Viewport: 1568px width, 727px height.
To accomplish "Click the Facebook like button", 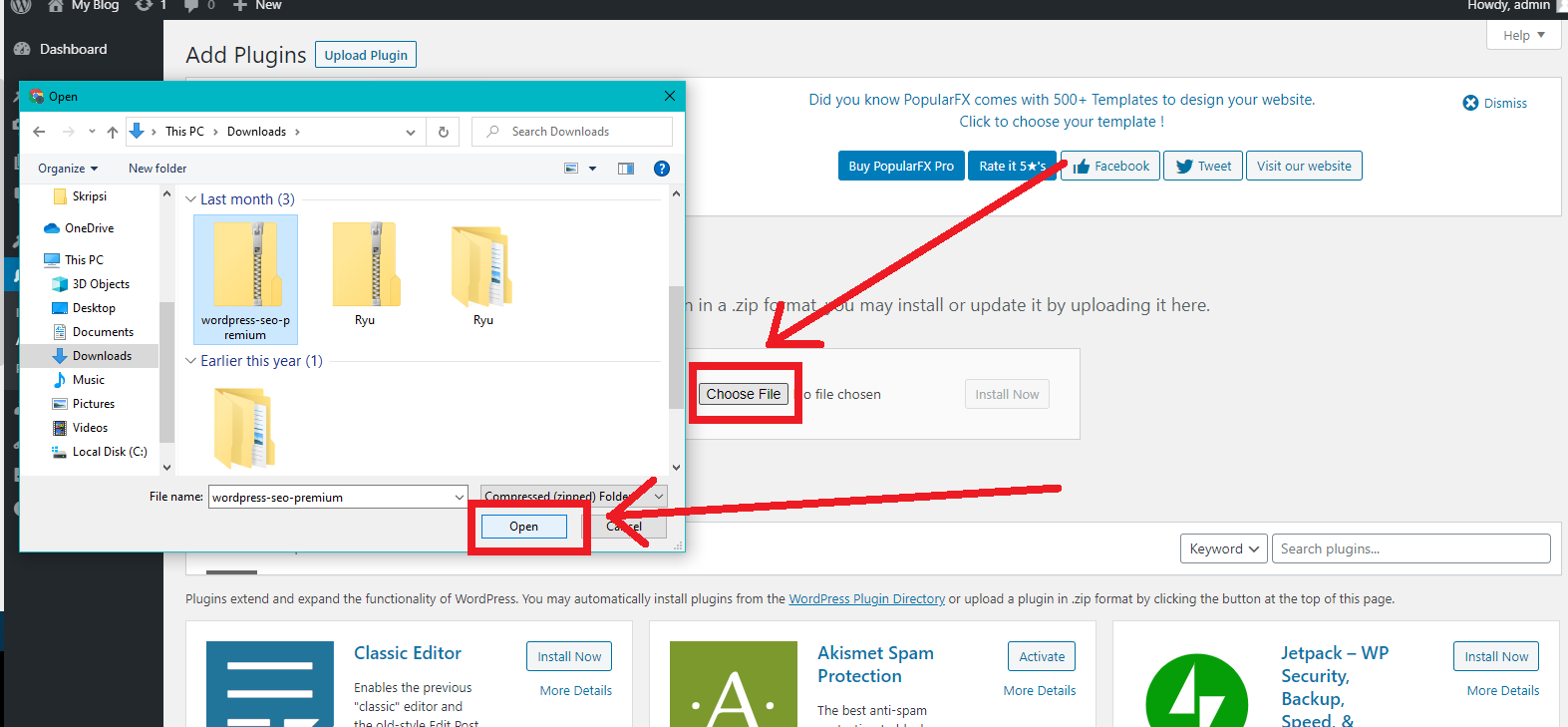I will pyautogui.click(x=1110, y=166).
